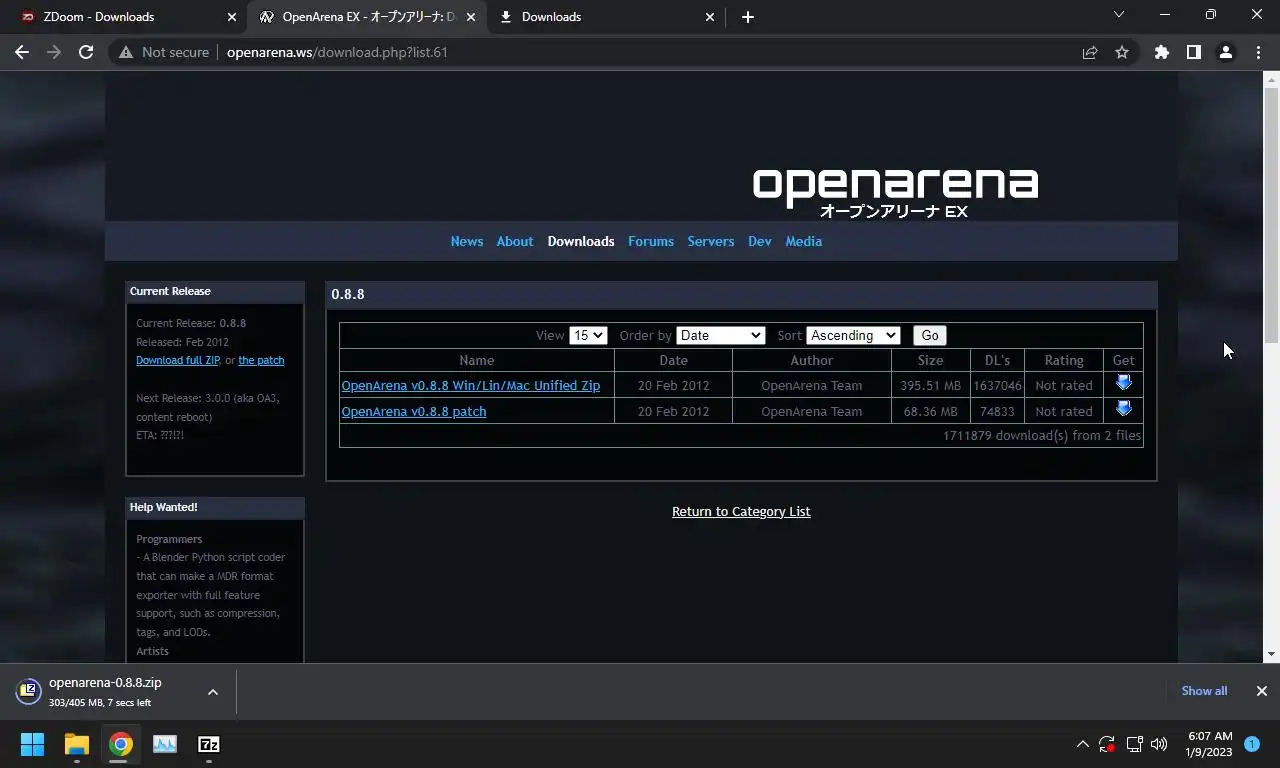
Task: Open the 7-Zip taskbar app
Action: pyautogui.click(x=209, y=744)
